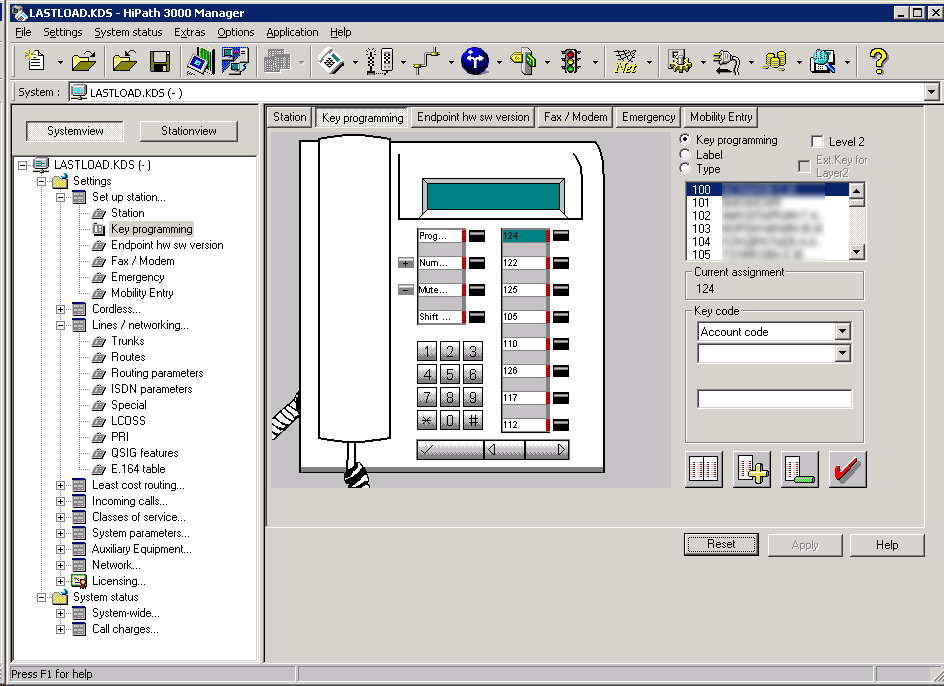Expand the Licensing tree node
944x686 pixels.
click(x=60, y=581)
